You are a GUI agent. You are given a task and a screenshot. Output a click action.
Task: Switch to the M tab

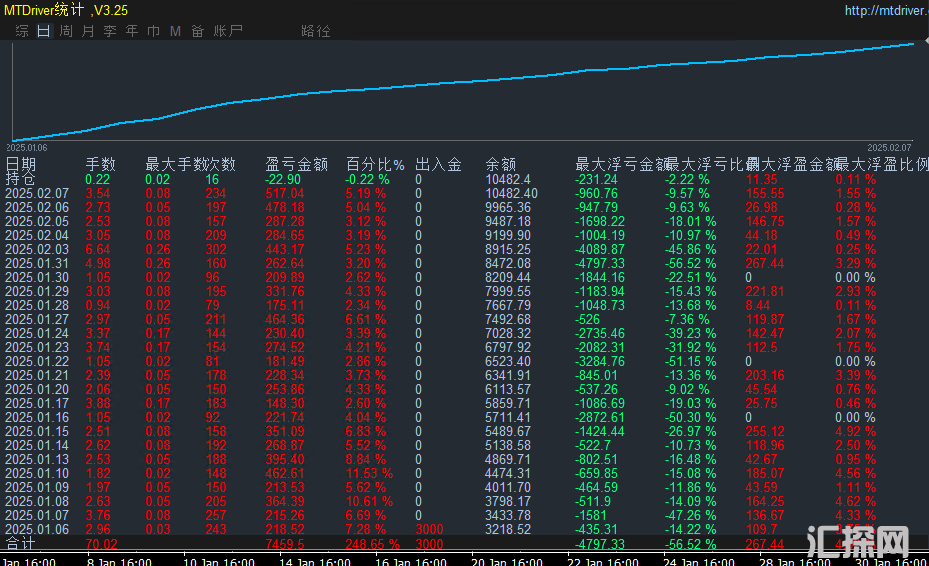click(x=175, y=31)
